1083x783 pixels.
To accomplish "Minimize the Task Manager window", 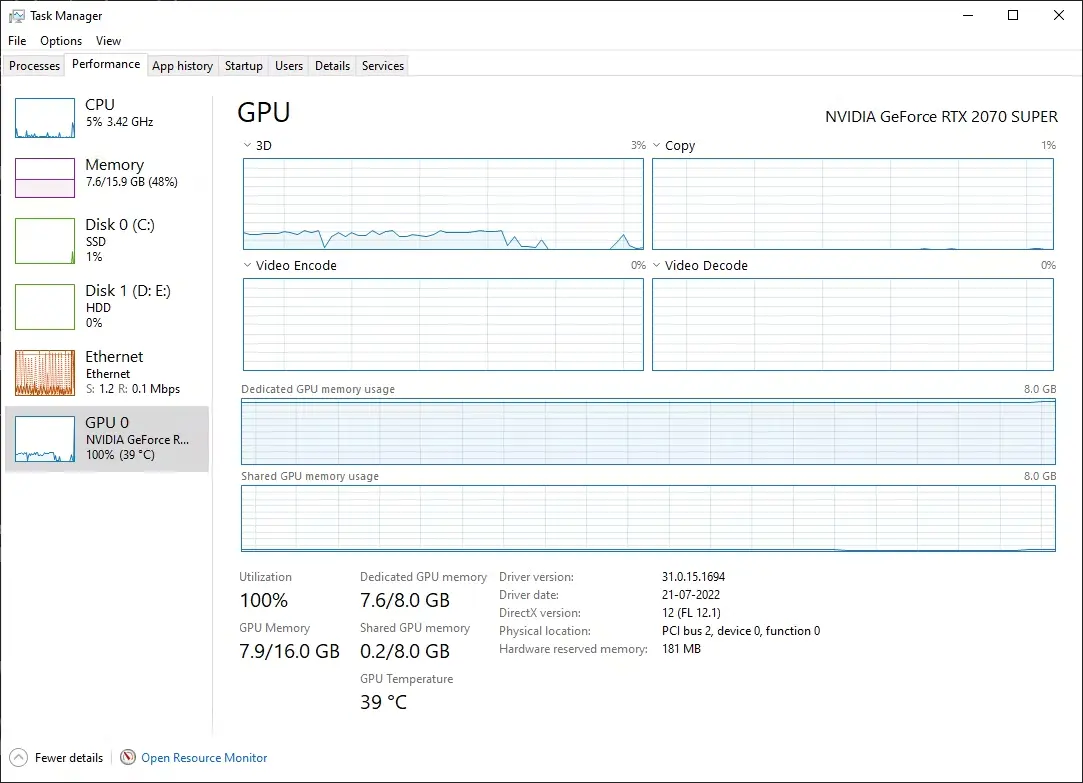I will (x=968, y=15).
